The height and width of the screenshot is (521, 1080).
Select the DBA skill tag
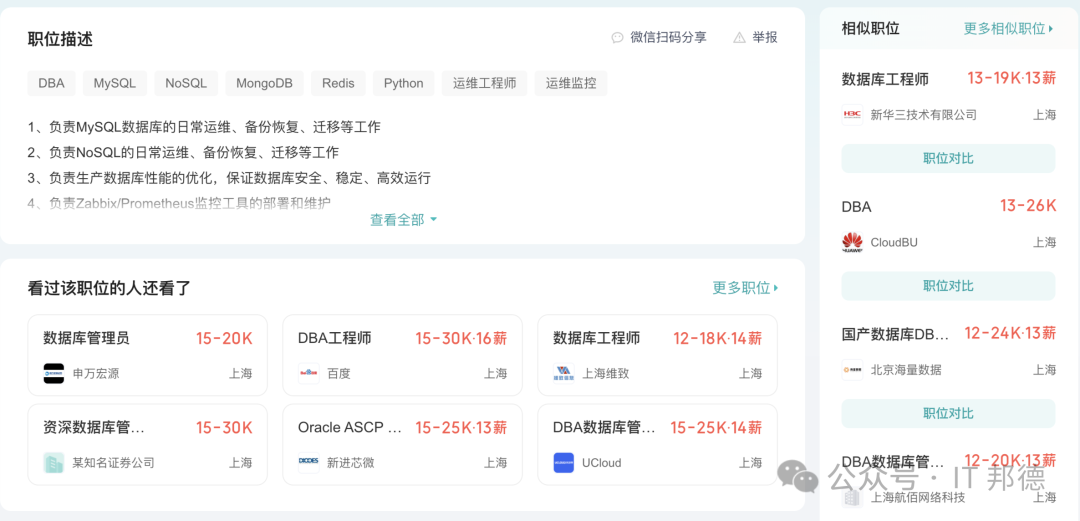52,83
